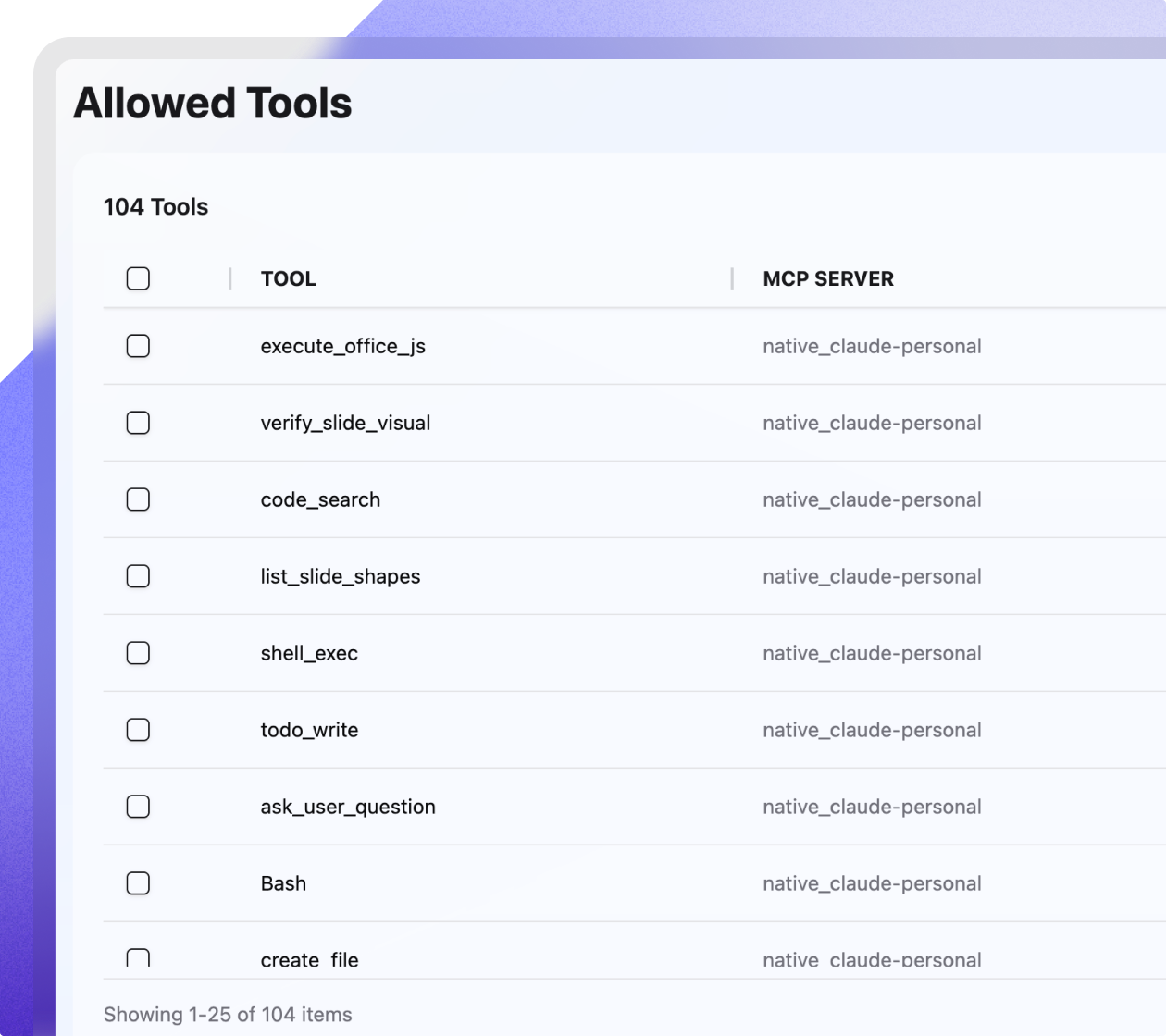The width and height of the screenshot is (1166, 1036).
Task: Click the todo_write tool name
Action: coord(309,730)
